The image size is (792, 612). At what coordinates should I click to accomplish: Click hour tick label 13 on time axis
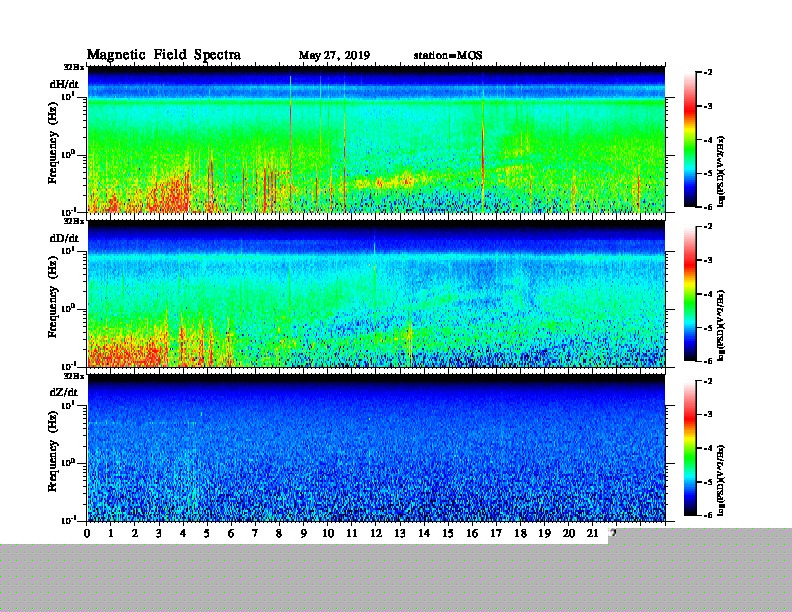[x=400, y=533]
